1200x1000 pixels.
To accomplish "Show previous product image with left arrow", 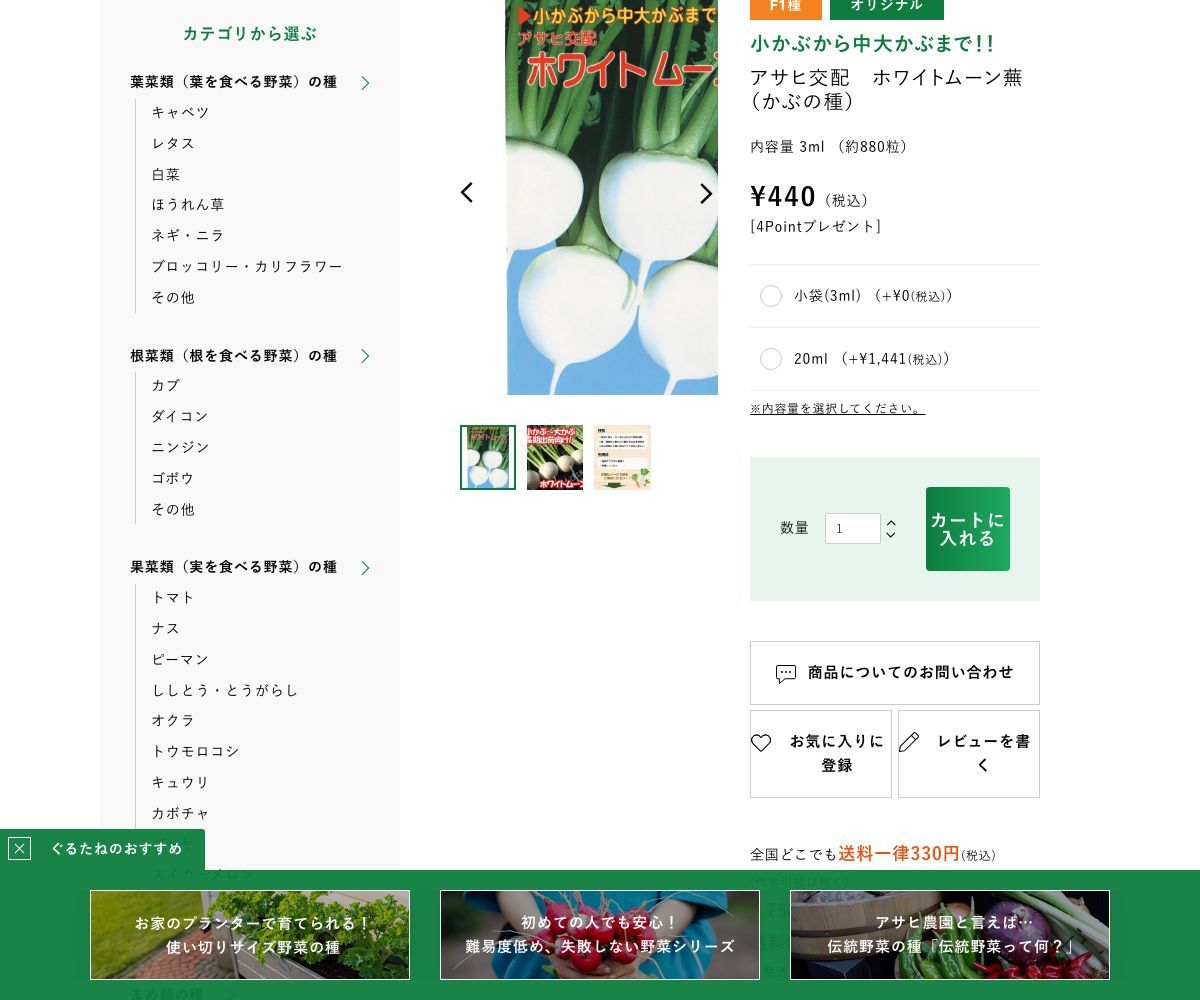I will coord(466,193).
